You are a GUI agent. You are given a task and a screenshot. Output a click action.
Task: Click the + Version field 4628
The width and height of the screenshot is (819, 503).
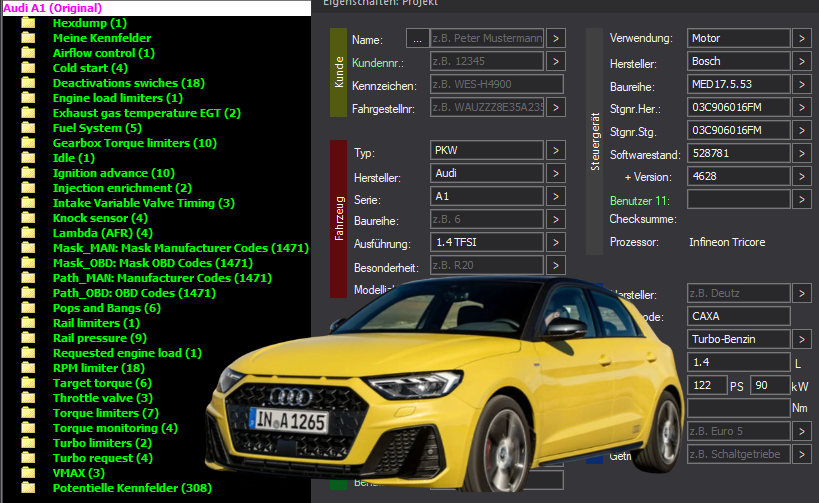[x=739, y=176]
